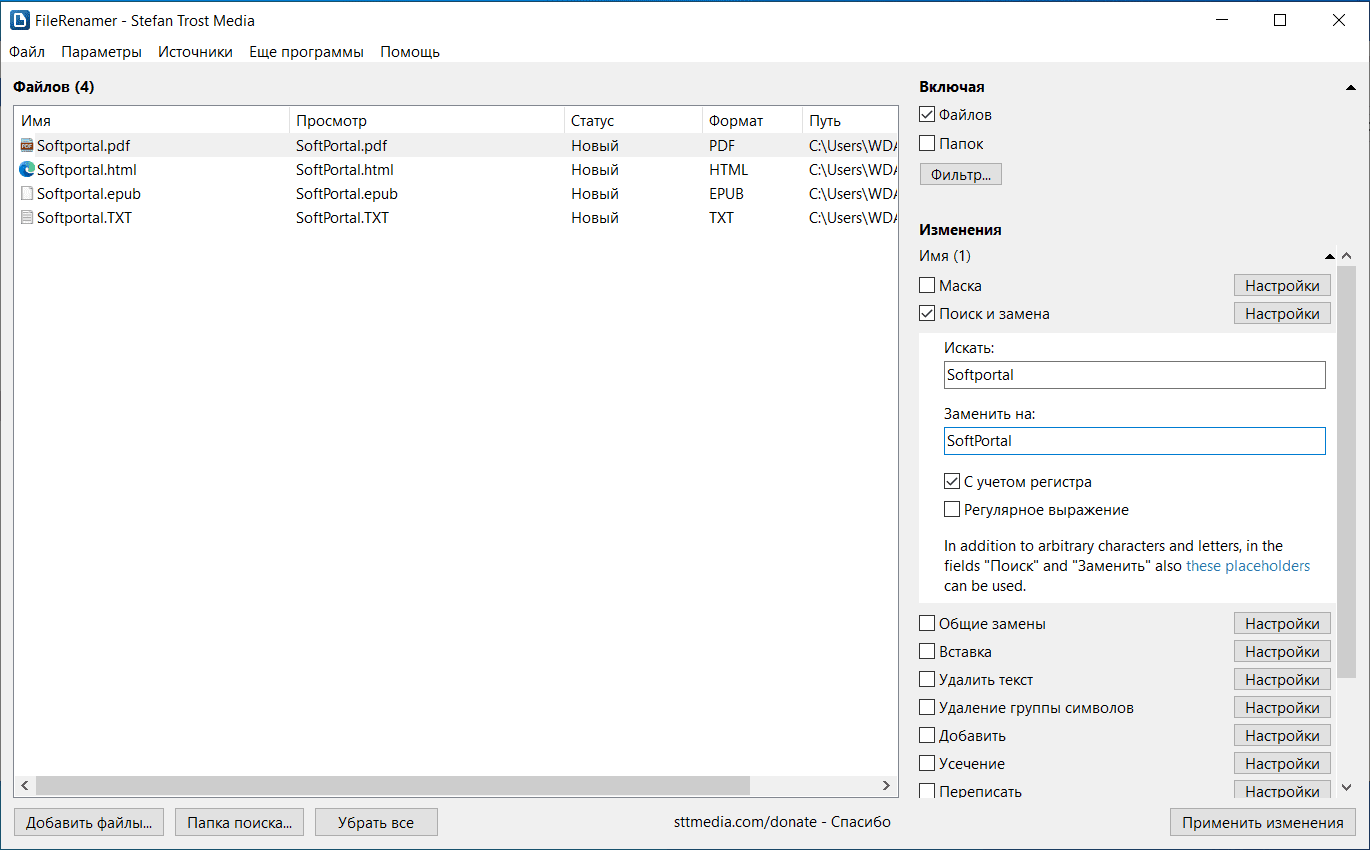Click the file list scroll-left arrow
Image resolution: width=1370 pixels, height=850 pixels.
tap(25, 785)
